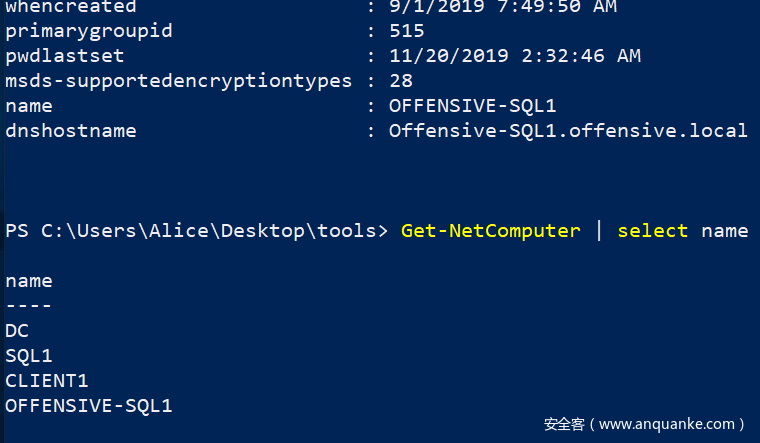Screen dimensions: 760x443
Task: Select the SQL1 computer entry
Action: tap(28, 355)
